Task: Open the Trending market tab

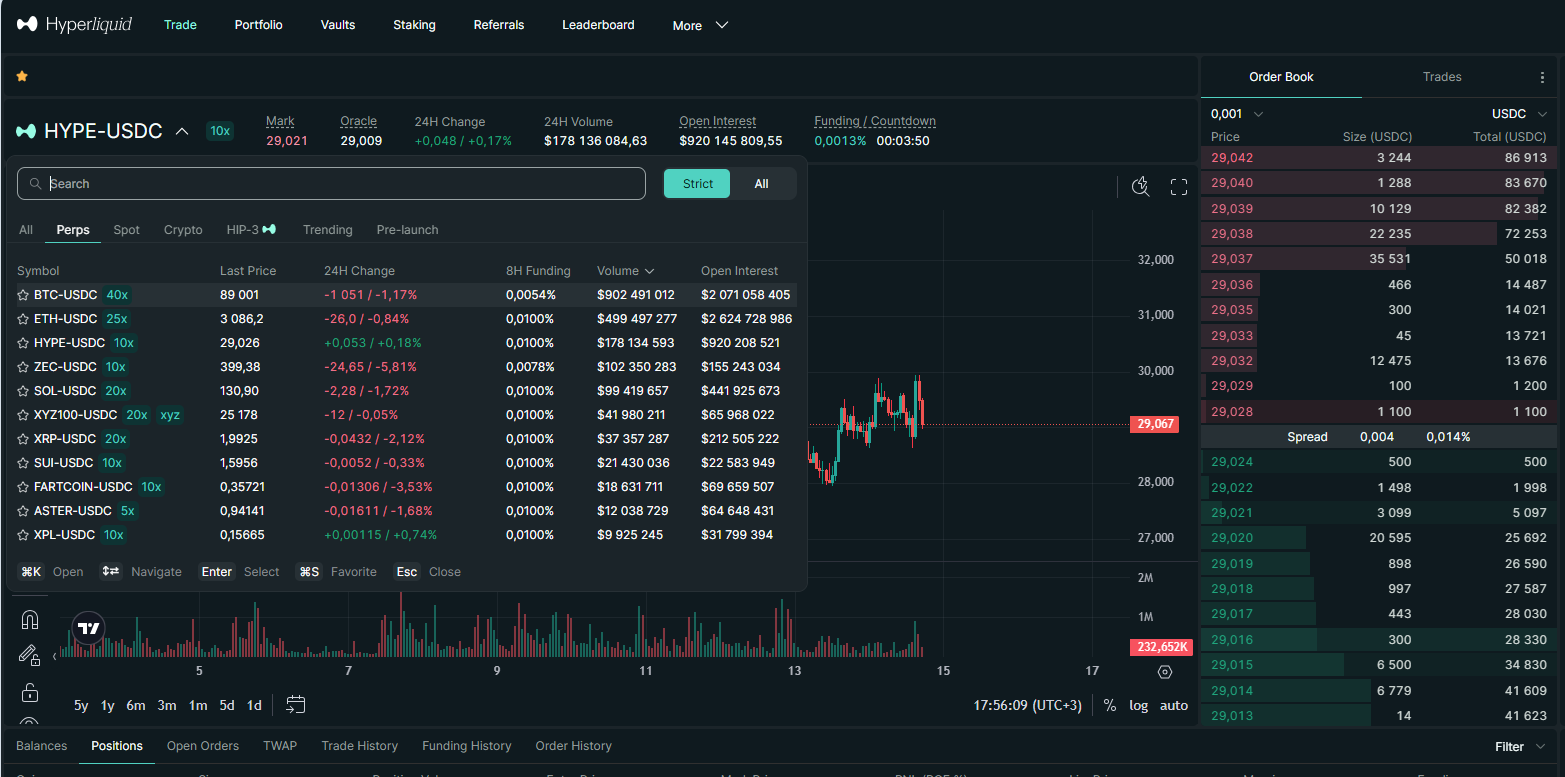Action: 328,230
